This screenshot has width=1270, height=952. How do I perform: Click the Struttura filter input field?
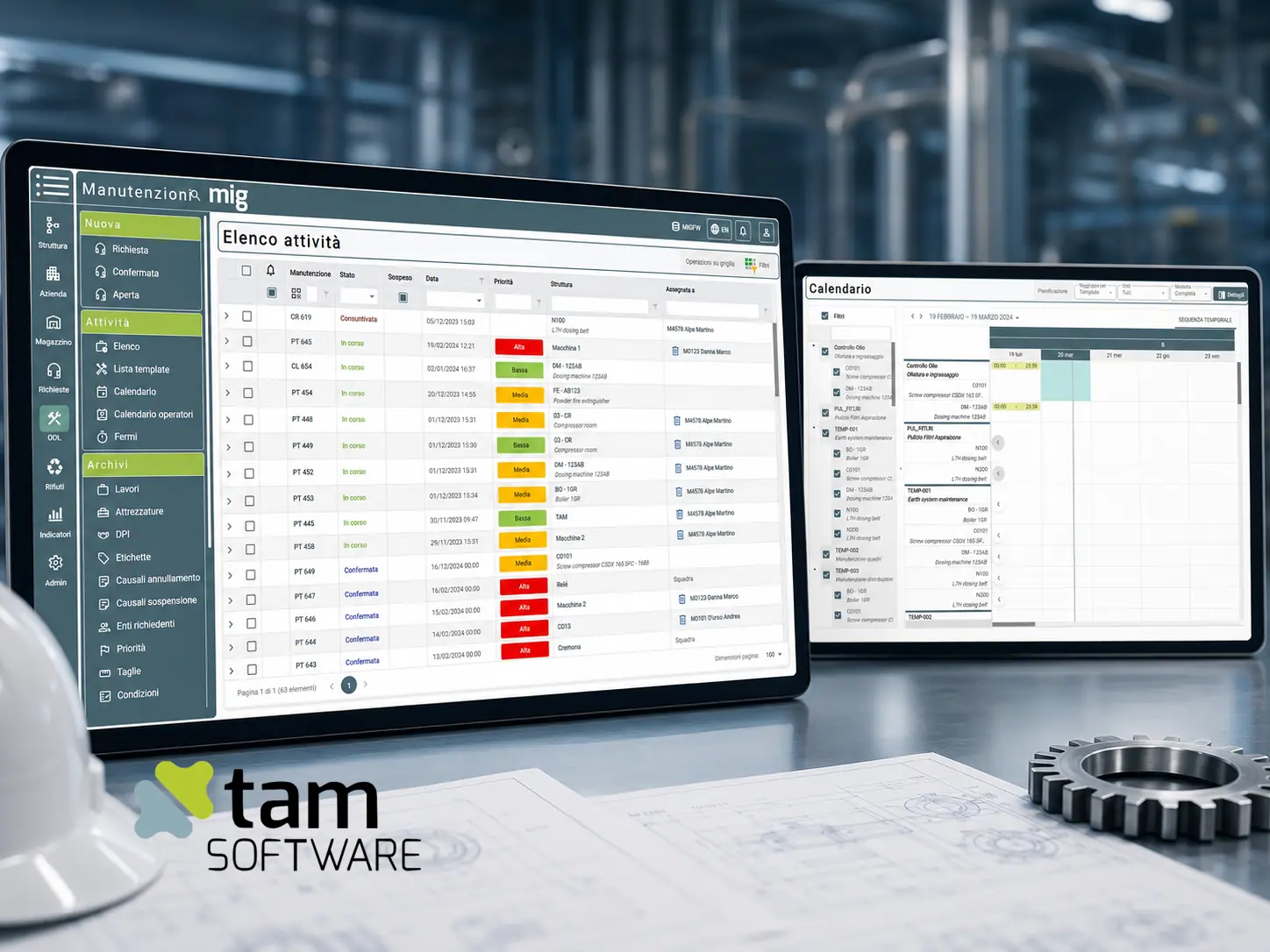coord(599,306)
